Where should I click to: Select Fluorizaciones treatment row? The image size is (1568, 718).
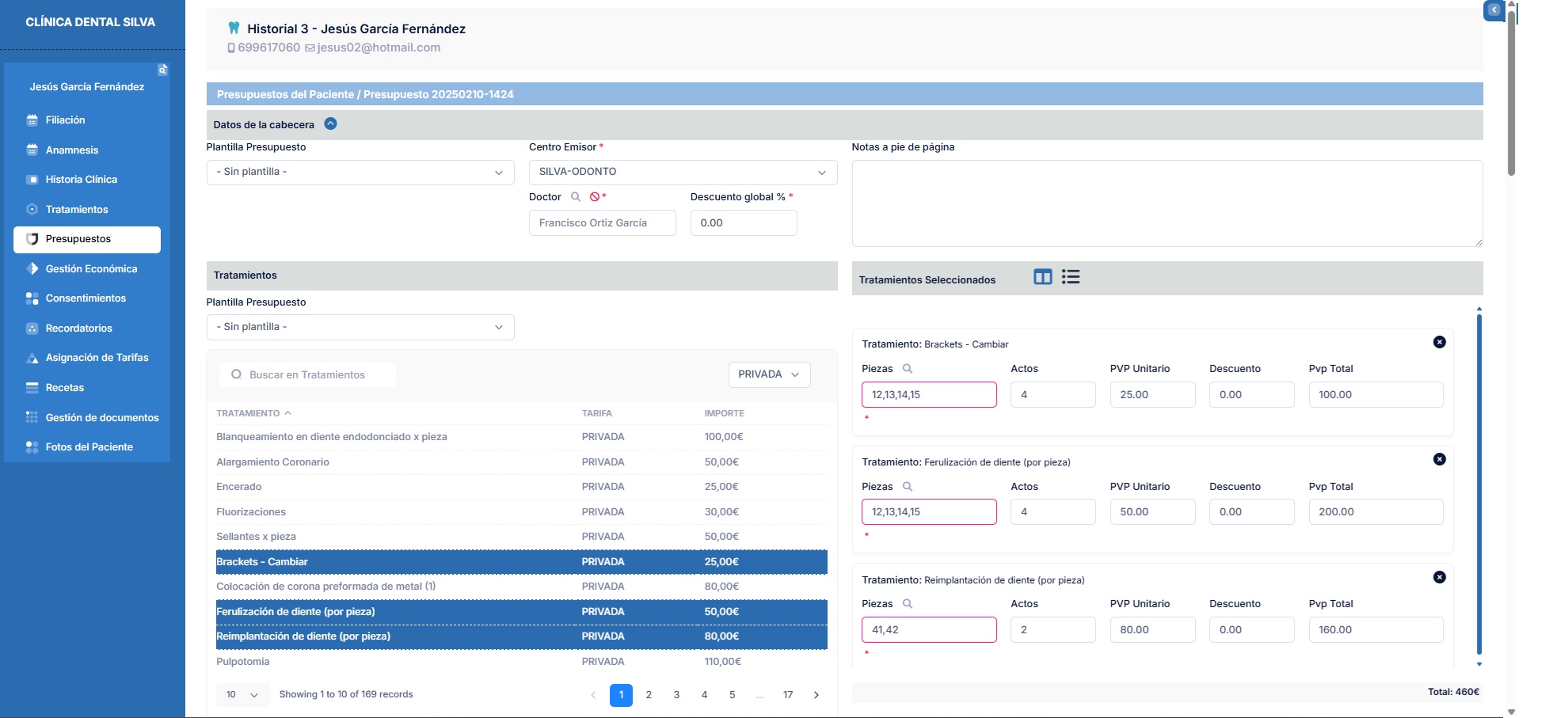[x=522, y=512]
